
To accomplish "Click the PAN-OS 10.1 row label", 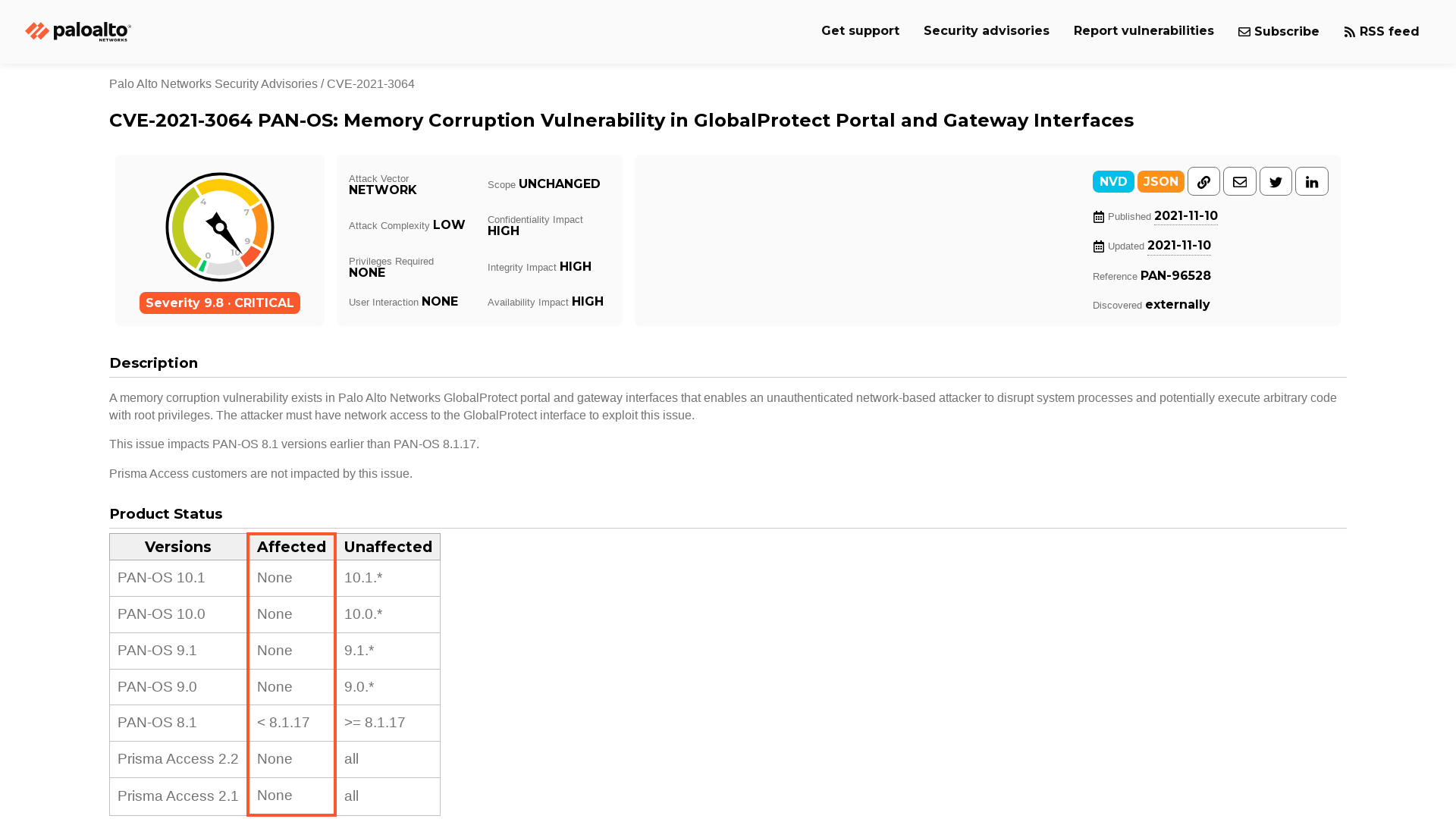I will (162, 578).
